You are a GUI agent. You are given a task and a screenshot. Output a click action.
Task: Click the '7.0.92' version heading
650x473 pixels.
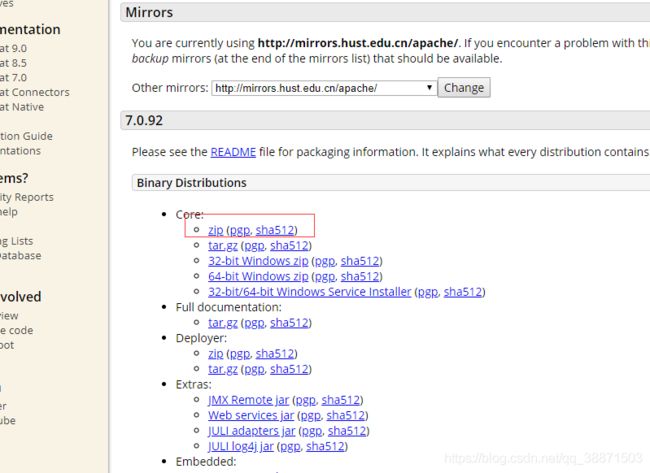[x=144, y=121]
